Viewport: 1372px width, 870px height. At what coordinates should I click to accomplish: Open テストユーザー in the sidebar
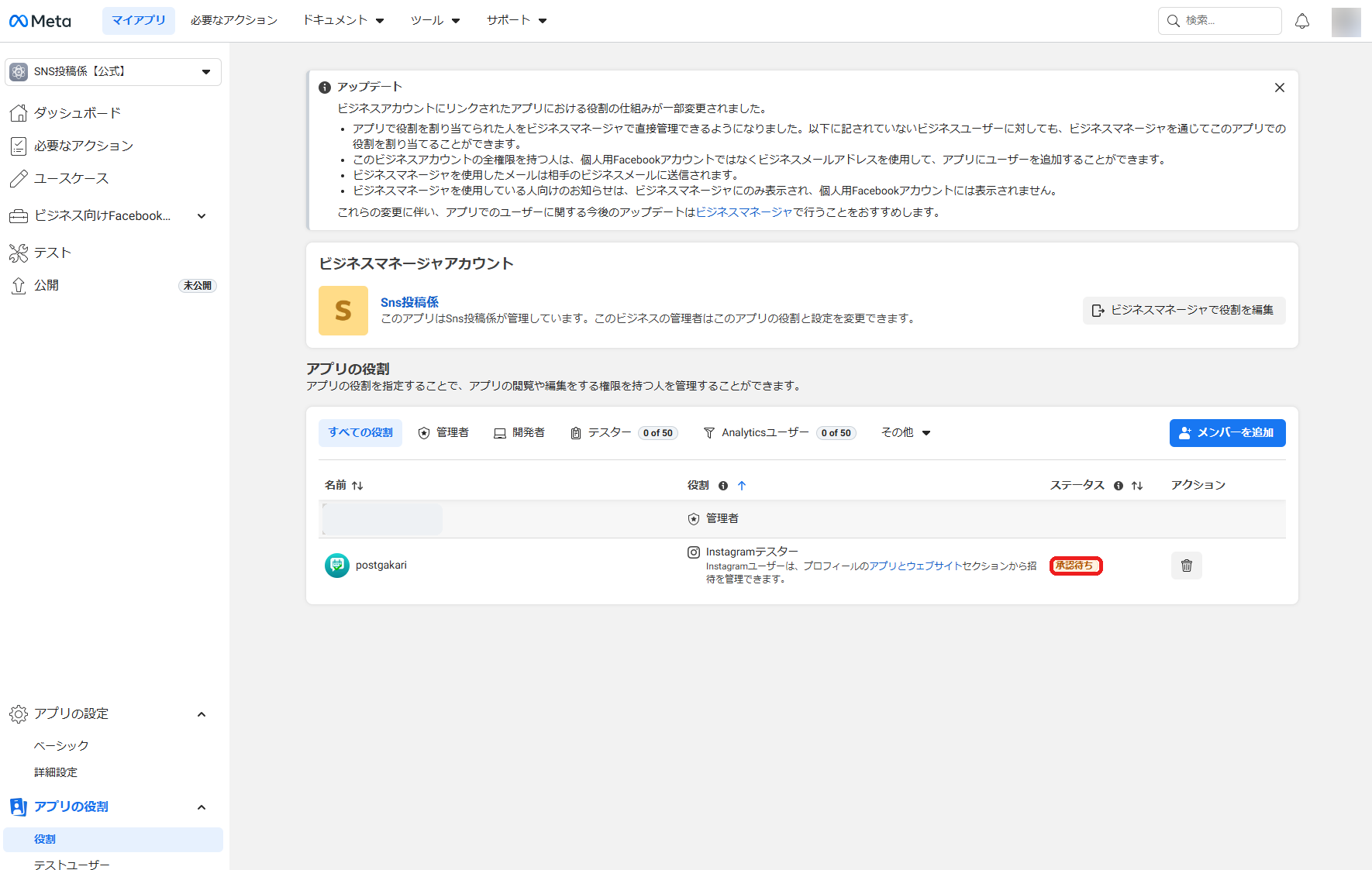[72, 865]
